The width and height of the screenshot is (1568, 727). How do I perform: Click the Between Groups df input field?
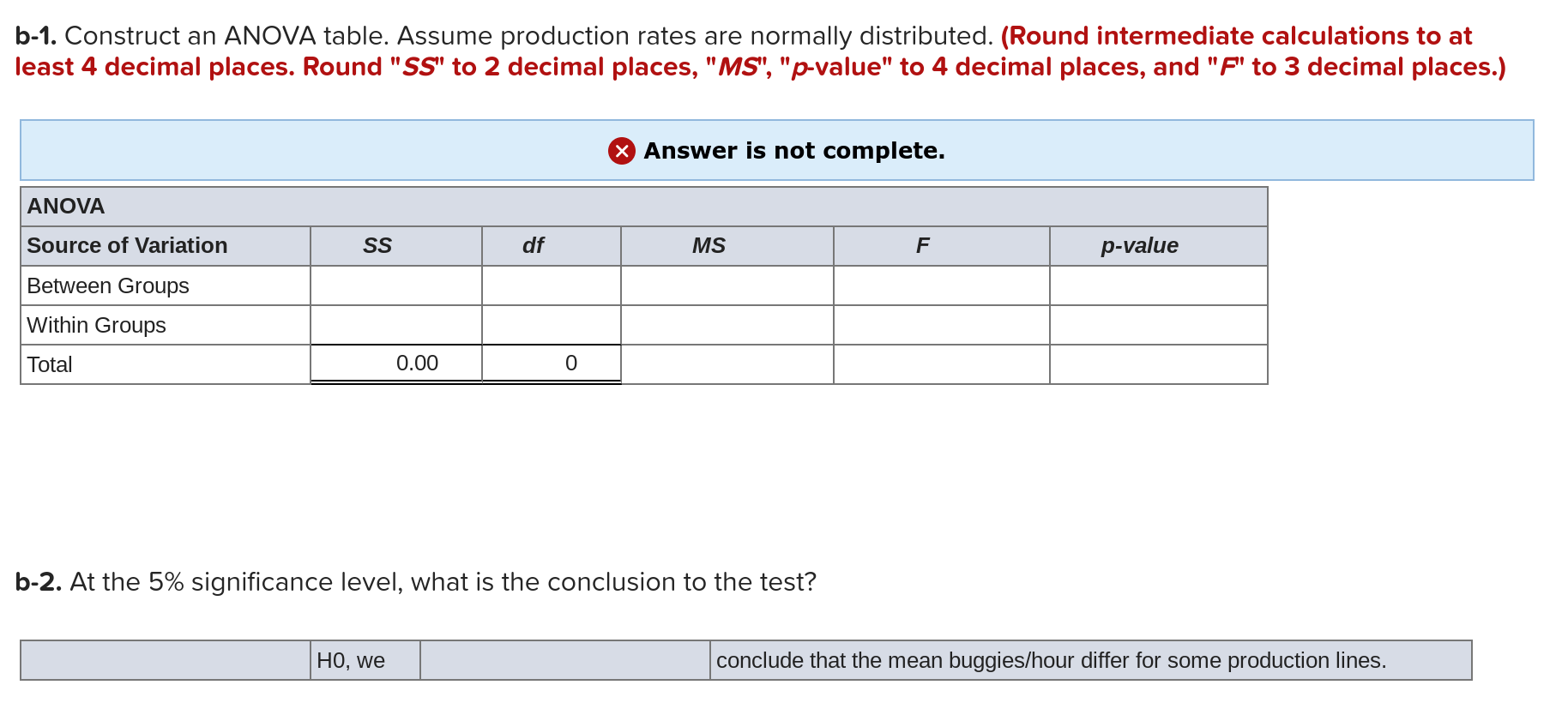pos(551,285)
